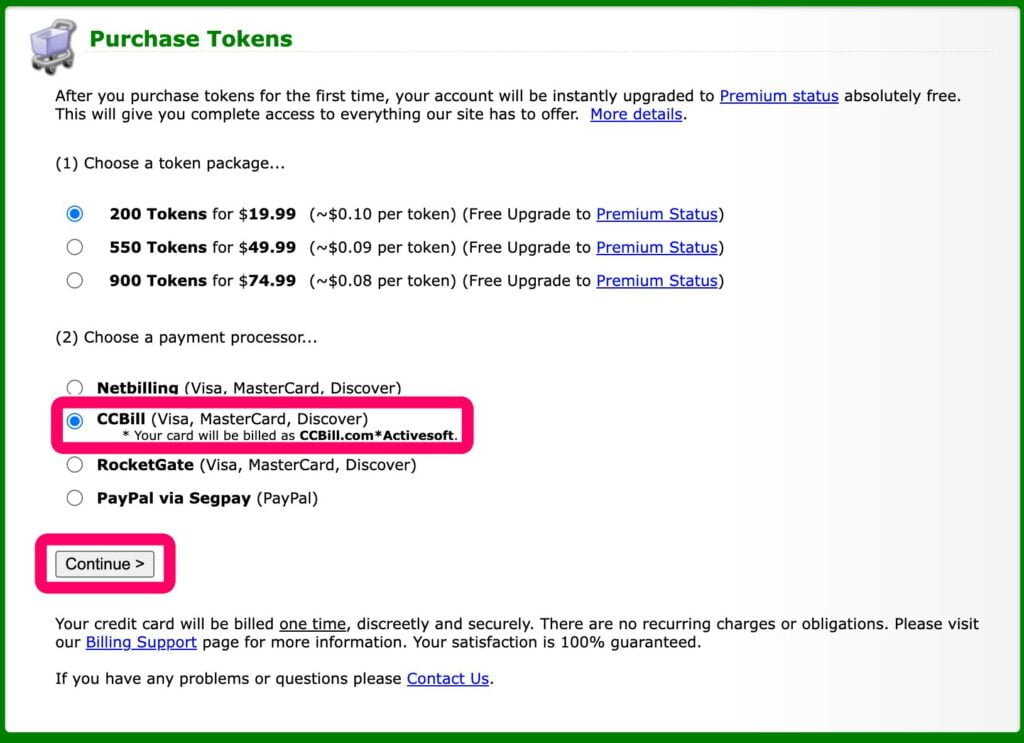Visit the Billing Support page link
The width and height of the screenshot is (1024, 743).
coord(141,642)
